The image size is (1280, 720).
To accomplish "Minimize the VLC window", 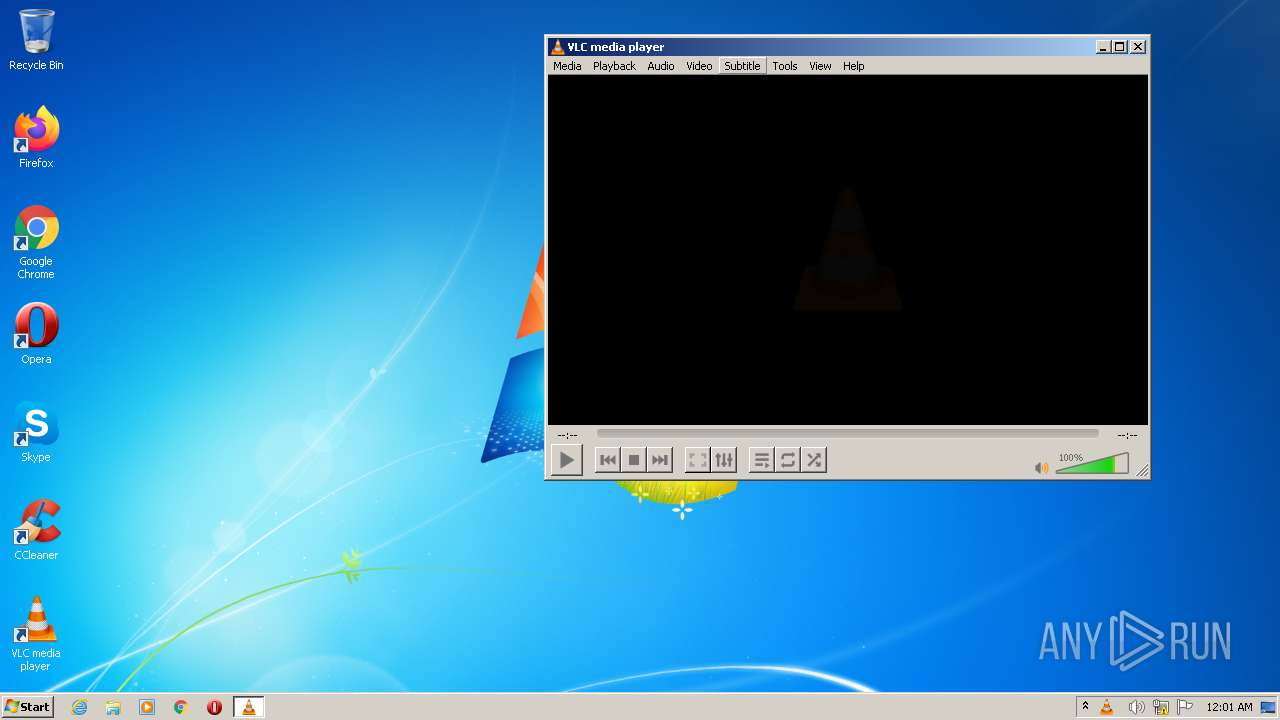I will pyautogui.click(x=1103, y=47).
